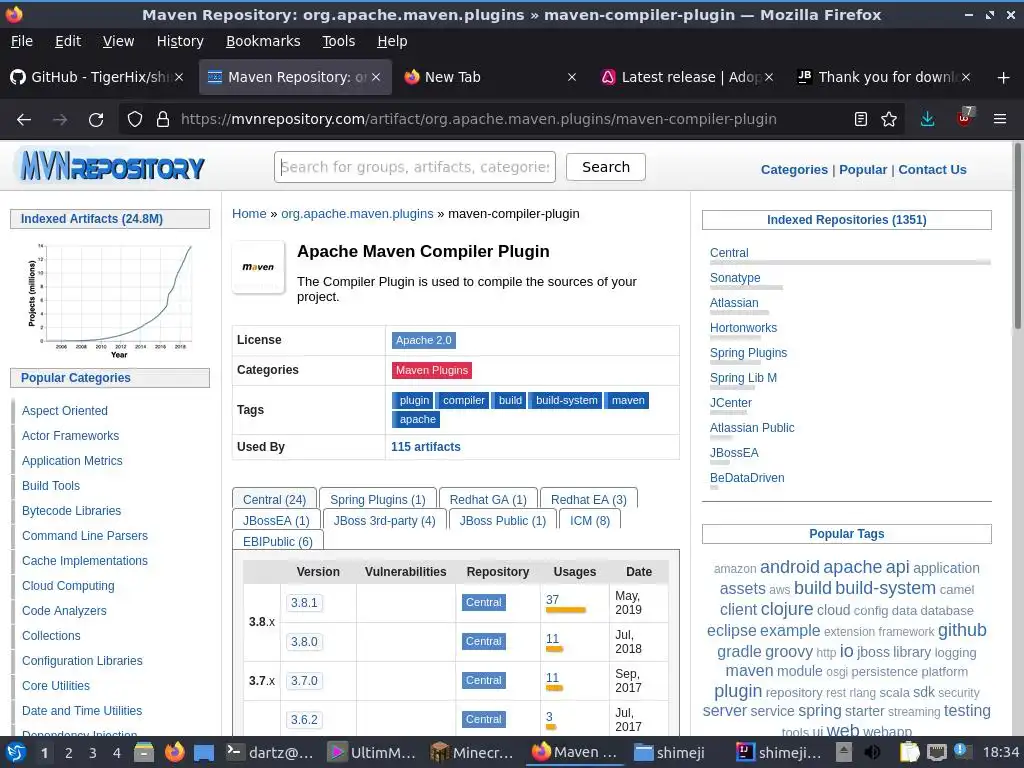Screen dimensions: 1024x768
Task: Launch file manager from the taskbar
Action: (x=144, y=753)
